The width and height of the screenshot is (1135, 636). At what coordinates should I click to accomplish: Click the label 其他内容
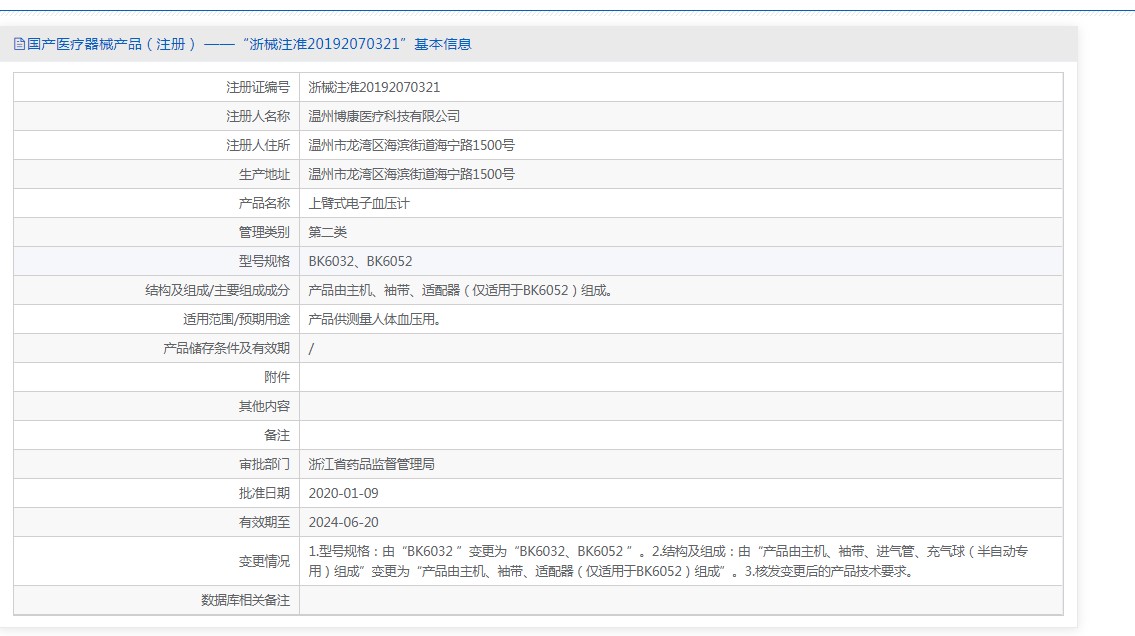point(264,406)
